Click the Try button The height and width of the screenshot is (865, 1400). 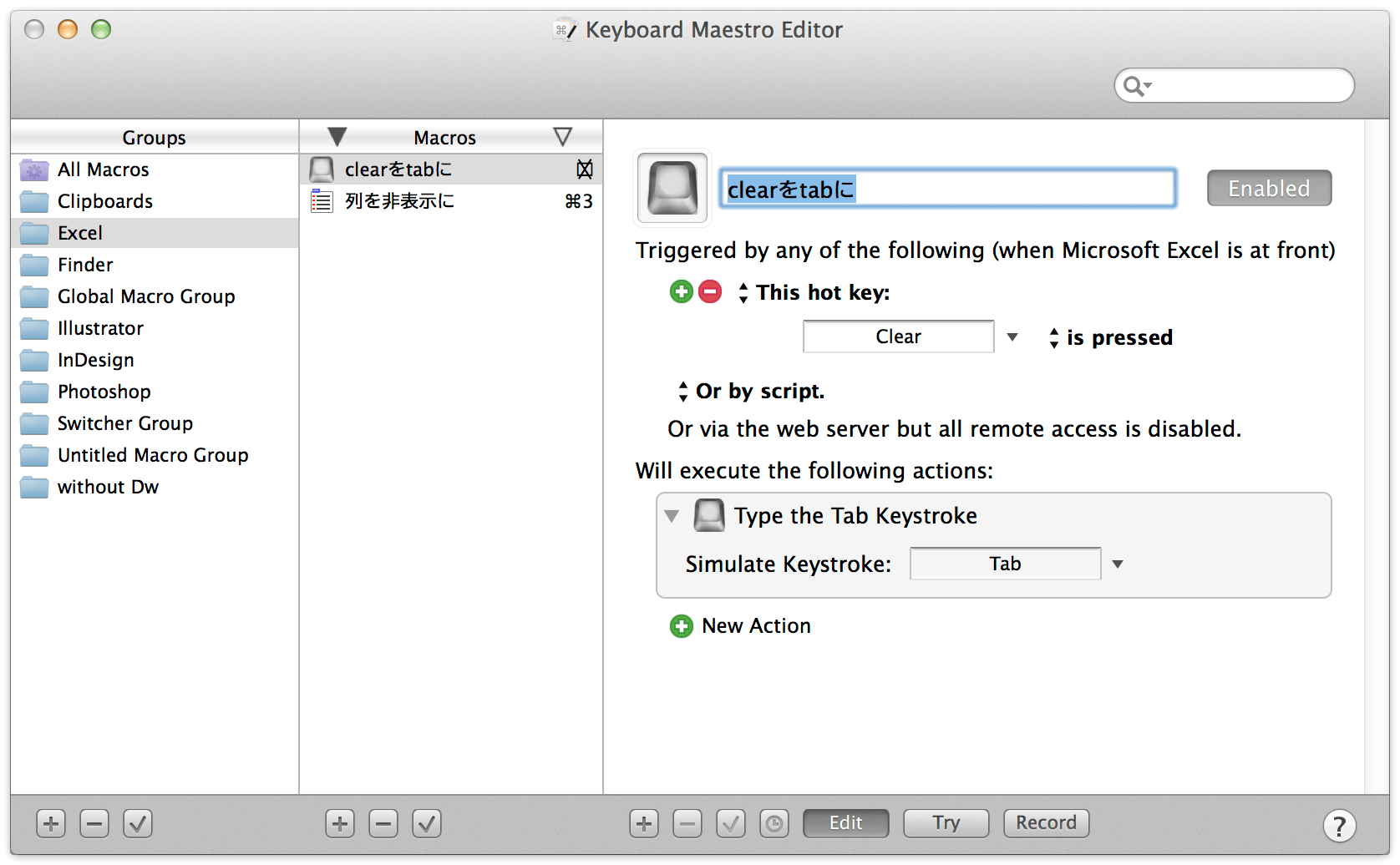[x=946, y=823]
